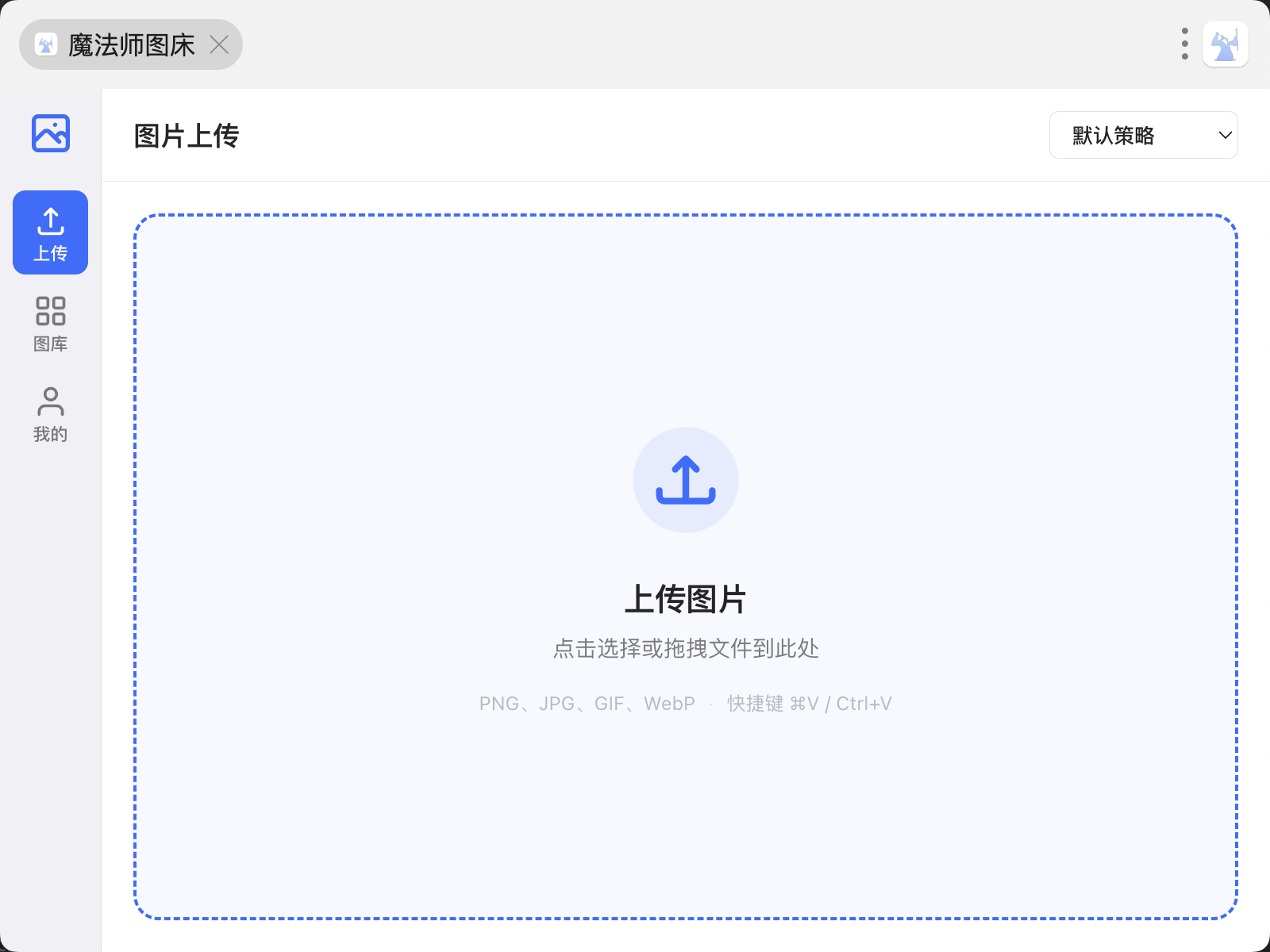Click the 我的 profile person icon
Screen dimensions: 1270x952
click(50, 401)
